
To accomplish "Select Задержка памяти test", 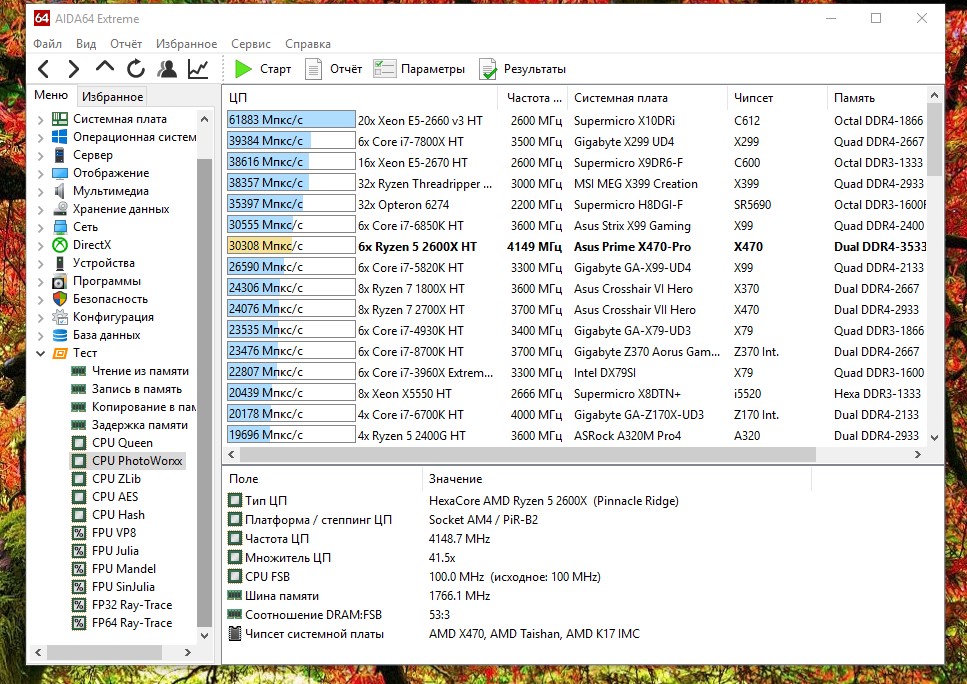I will coord(139,425).
